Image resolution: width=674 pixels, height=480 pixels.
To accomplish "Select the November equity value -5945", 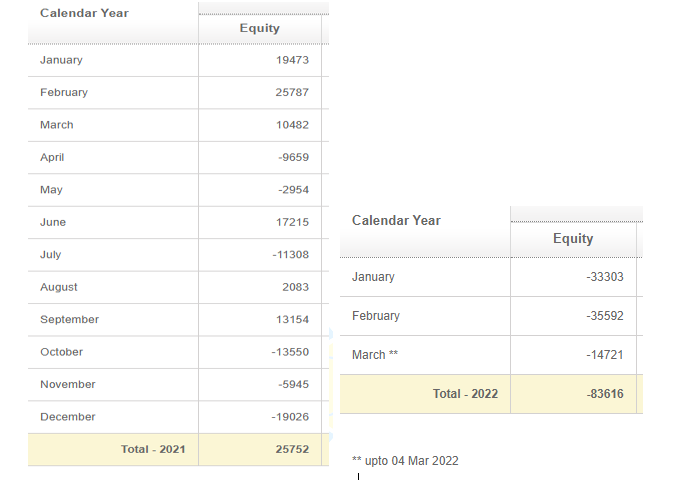I will 294,385.
